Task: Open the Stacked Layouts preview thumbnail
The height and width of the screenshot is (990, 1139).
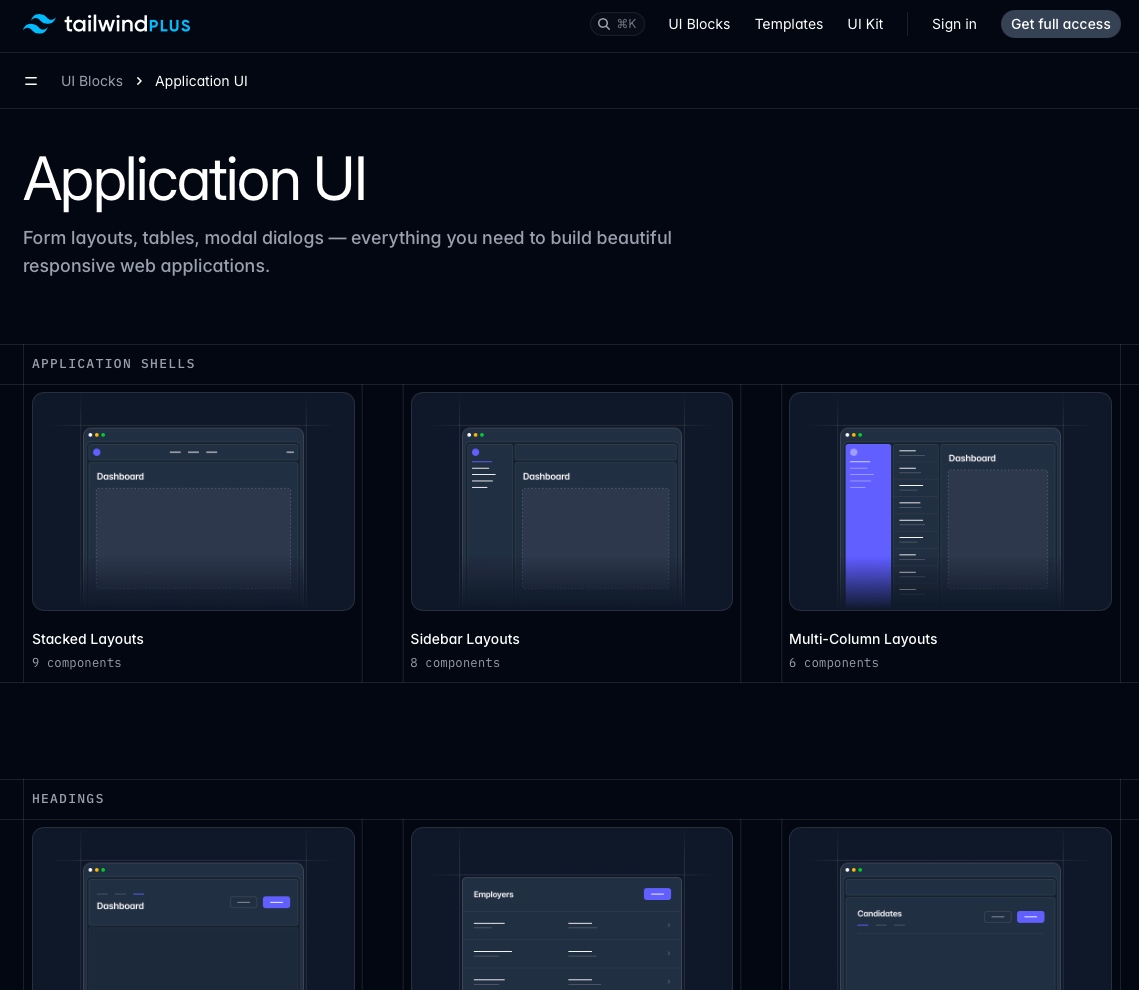Action: 193,501
